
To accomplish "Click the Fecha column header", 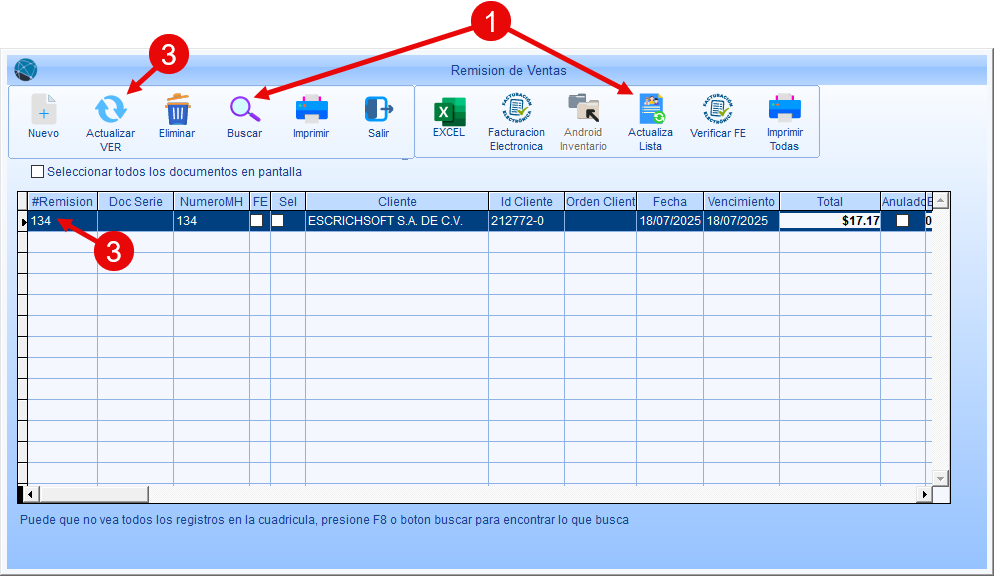I will tap(669, 202).
